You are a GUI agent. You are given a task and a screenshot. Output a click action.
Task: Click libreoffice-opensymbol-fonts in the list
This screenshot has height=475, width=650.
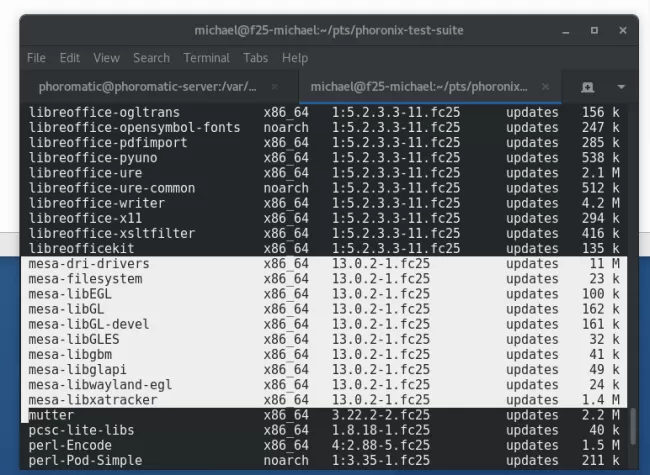click(134, 127)
